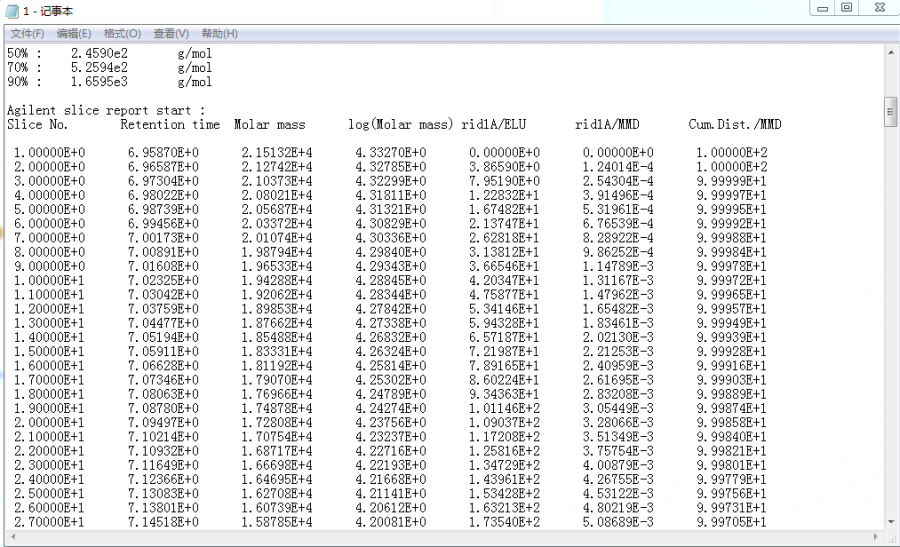Click retention time value 7.14518E+0

click(163, 522)
